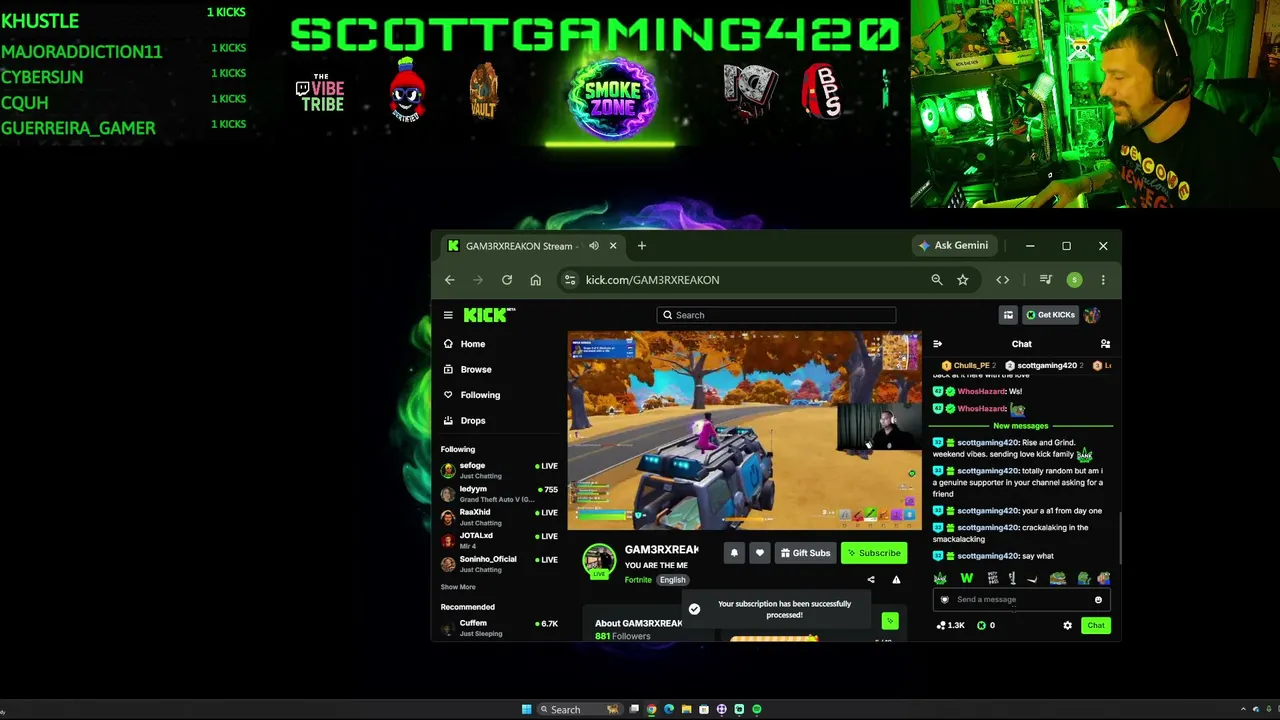Viewport: 1280px width, 720px height.
Task: Open the Windows Start menu
Action: (x=527, y=710)
